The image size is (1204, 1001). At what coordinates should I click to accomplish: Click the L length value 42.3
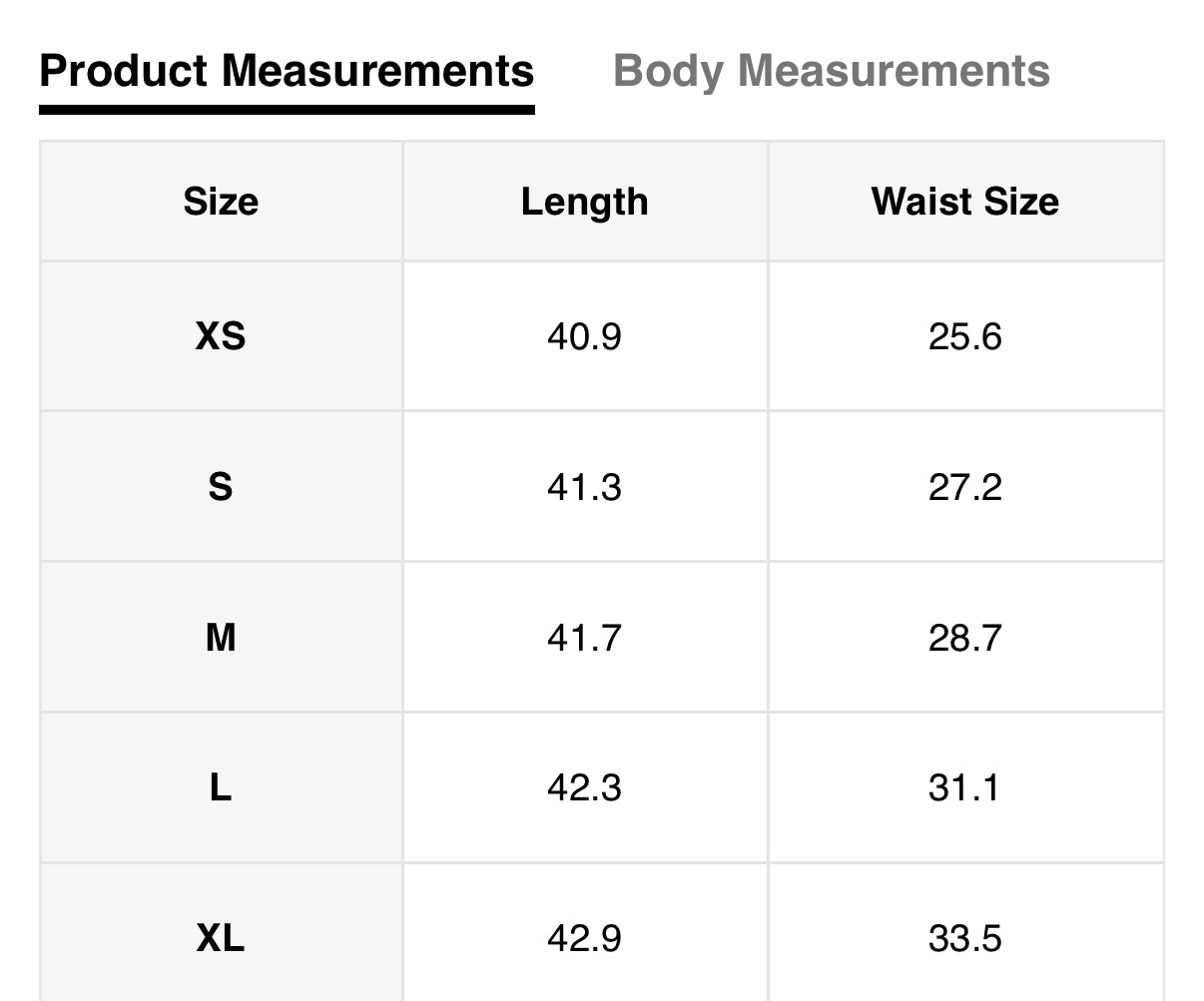(584, 788)
